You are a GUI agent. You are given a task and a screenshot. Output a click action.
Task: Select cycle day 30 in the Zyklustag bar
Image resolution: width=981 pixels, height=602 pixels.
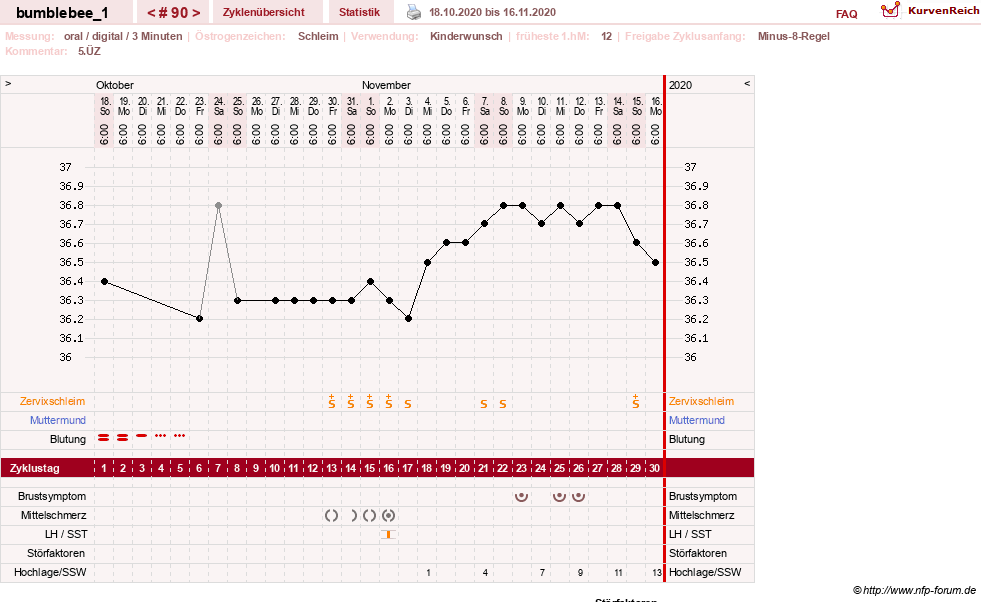654,468
